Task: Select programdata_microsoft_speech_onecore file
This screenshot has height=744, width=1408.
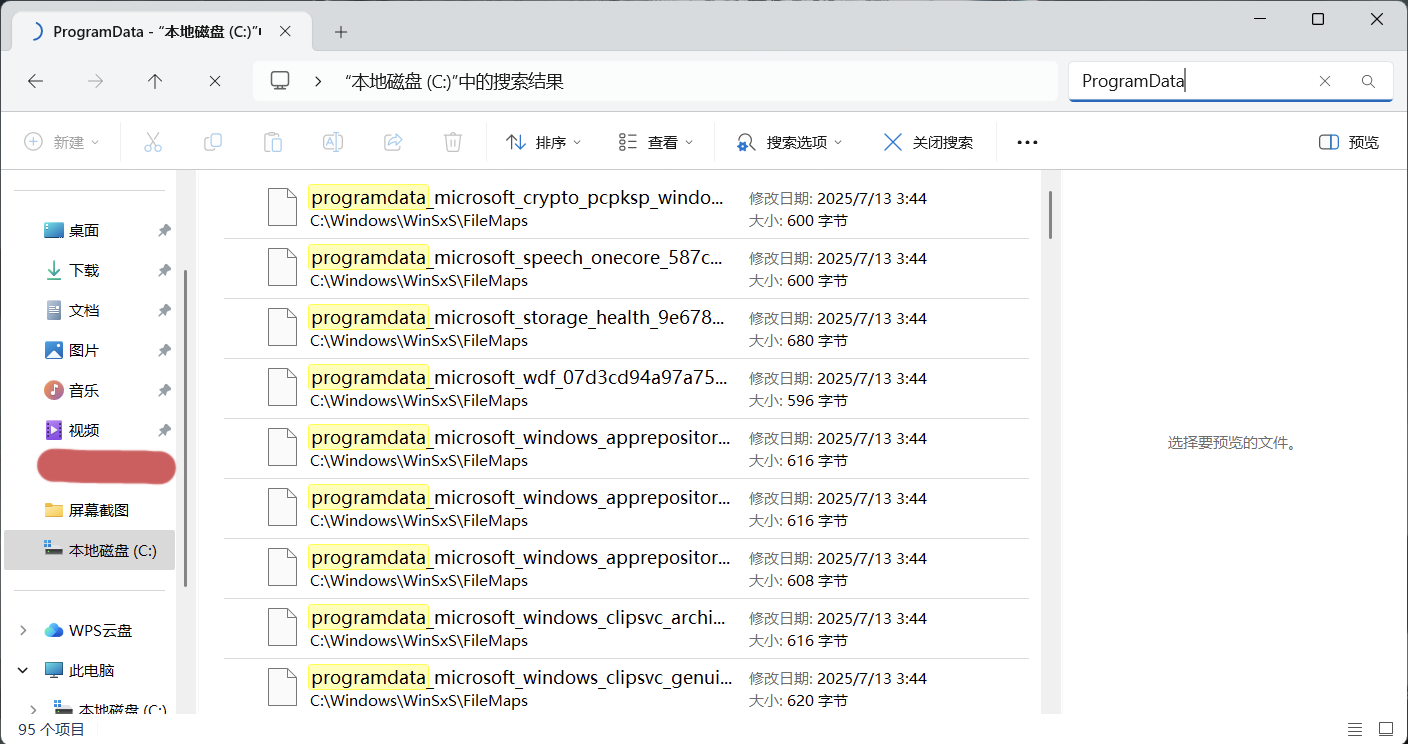Action: point(626,268)
